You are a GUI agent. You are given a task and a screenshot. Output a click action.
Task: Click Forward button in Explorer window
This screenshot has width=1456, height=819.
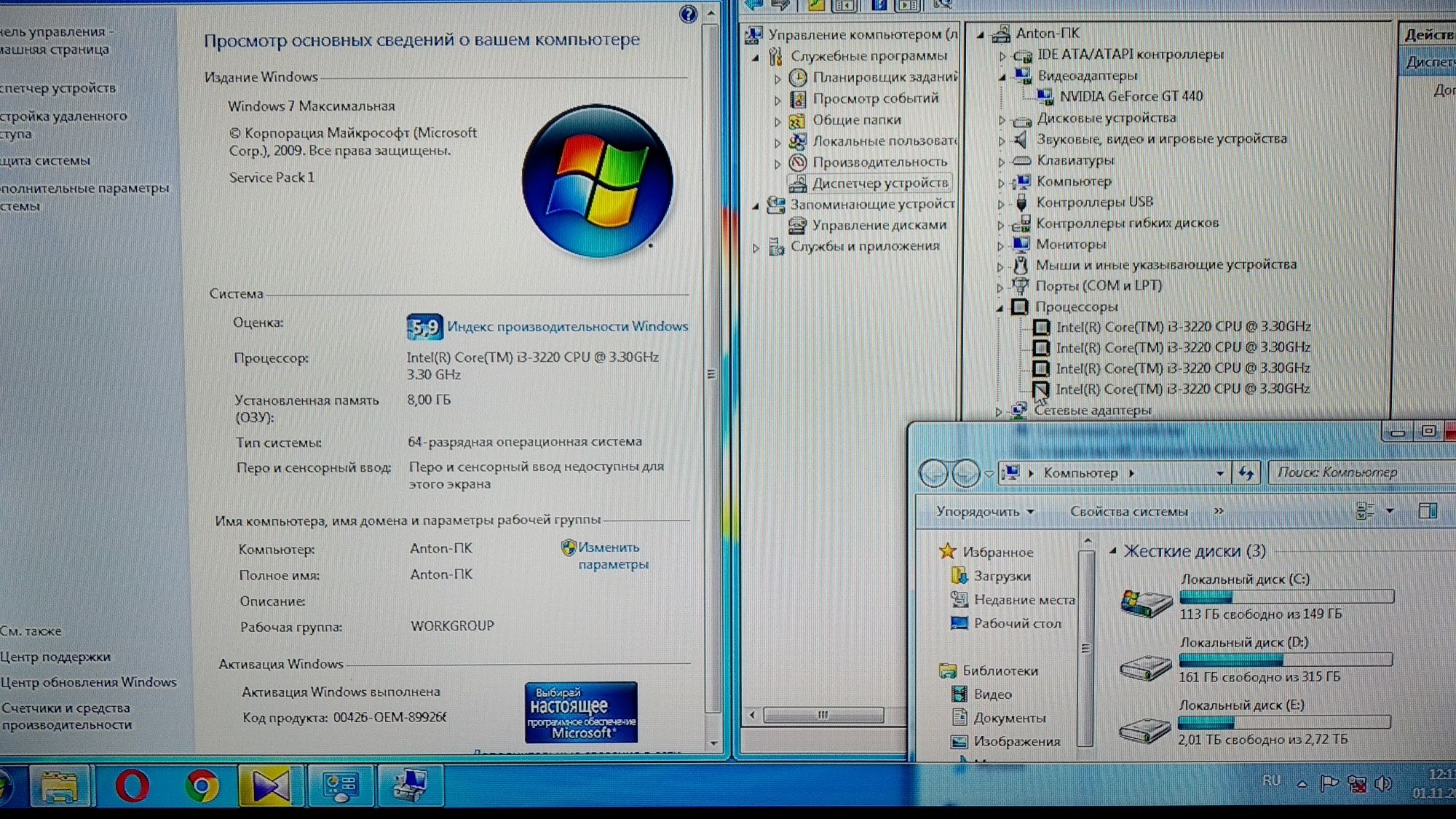[x=965, y=473]
